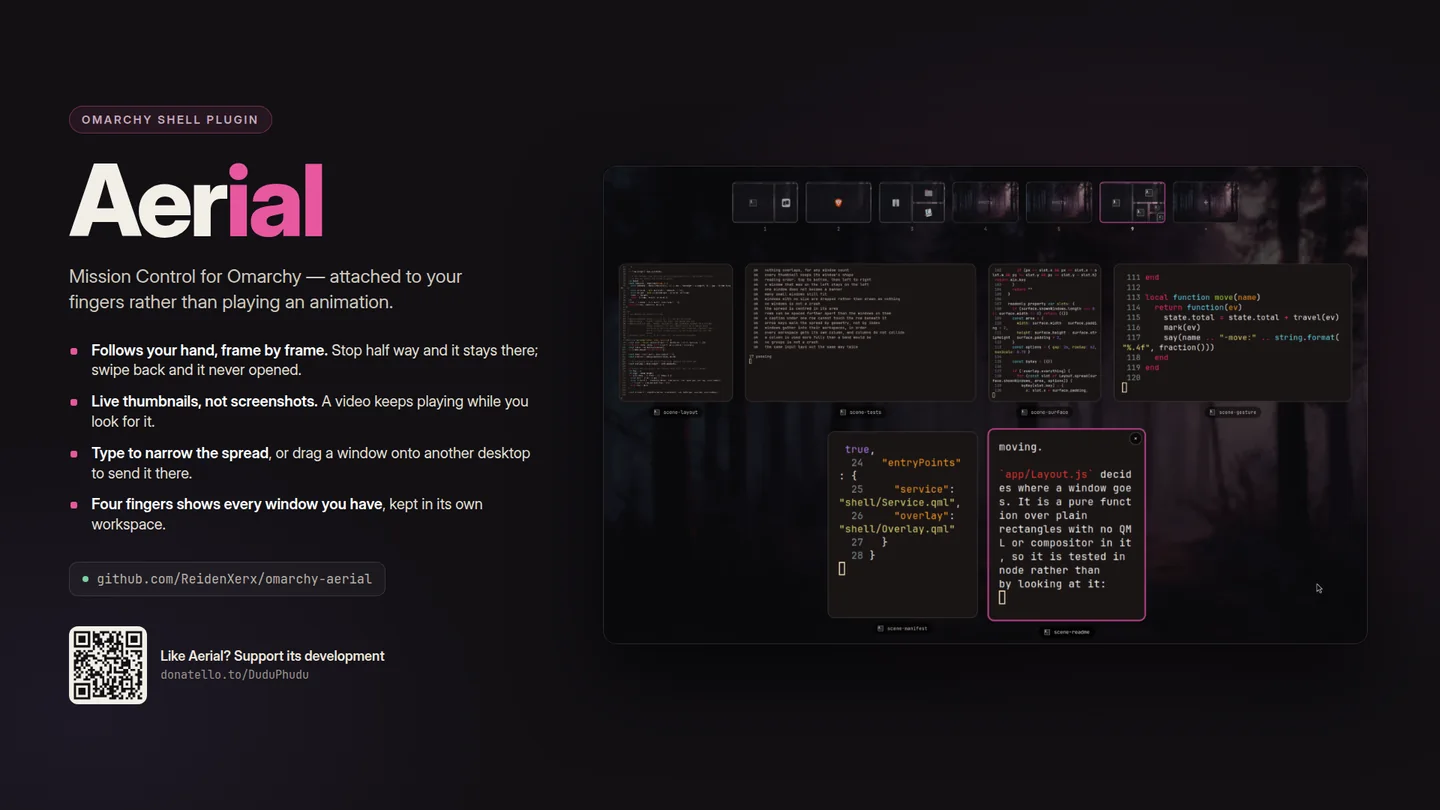Click the scene-gesture caption text
1440x810 pixels.
click(1238, 412)
